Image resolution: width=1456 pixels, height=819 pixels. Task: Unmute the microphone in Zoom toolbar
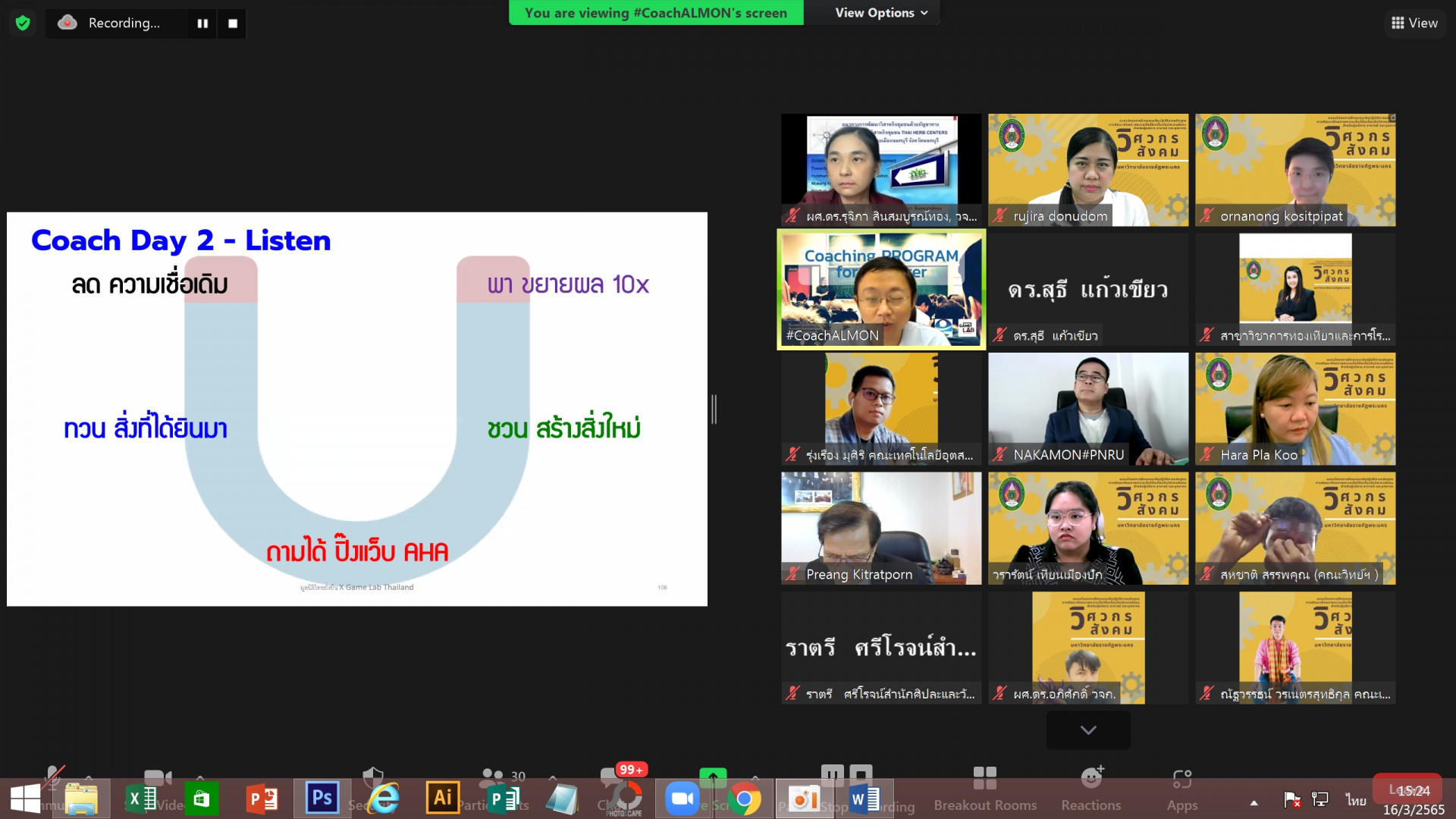(53, 777)
